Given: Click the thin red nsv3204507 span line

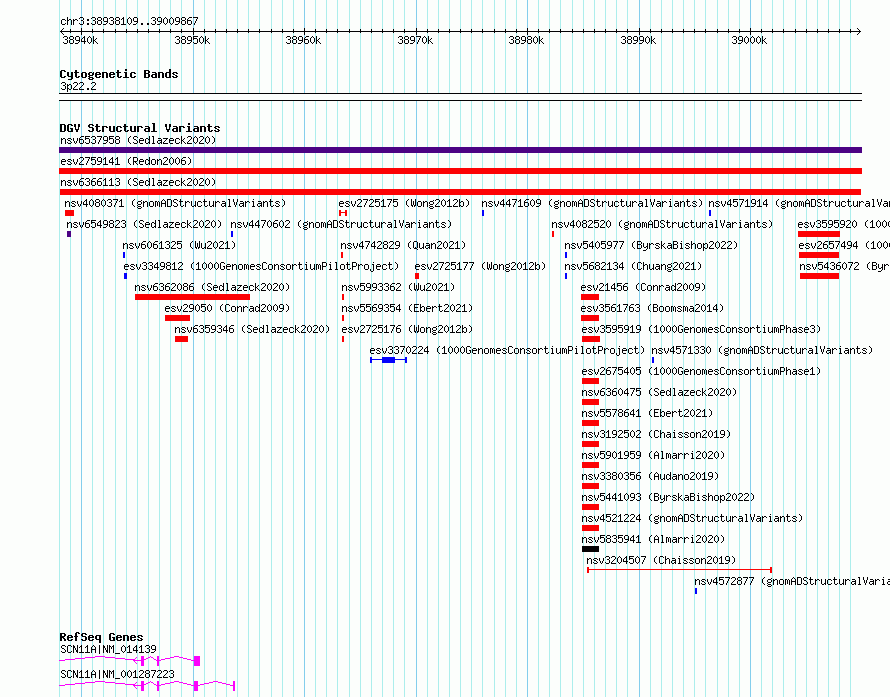Looking at the screenshot, I should click(679, 570).
